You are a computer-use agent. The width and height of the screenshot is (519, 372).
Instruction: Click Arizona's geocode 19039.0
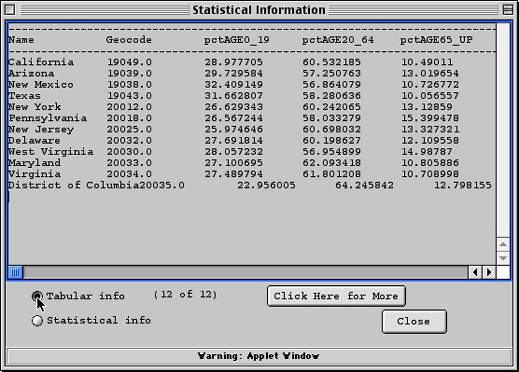point(129,73)
